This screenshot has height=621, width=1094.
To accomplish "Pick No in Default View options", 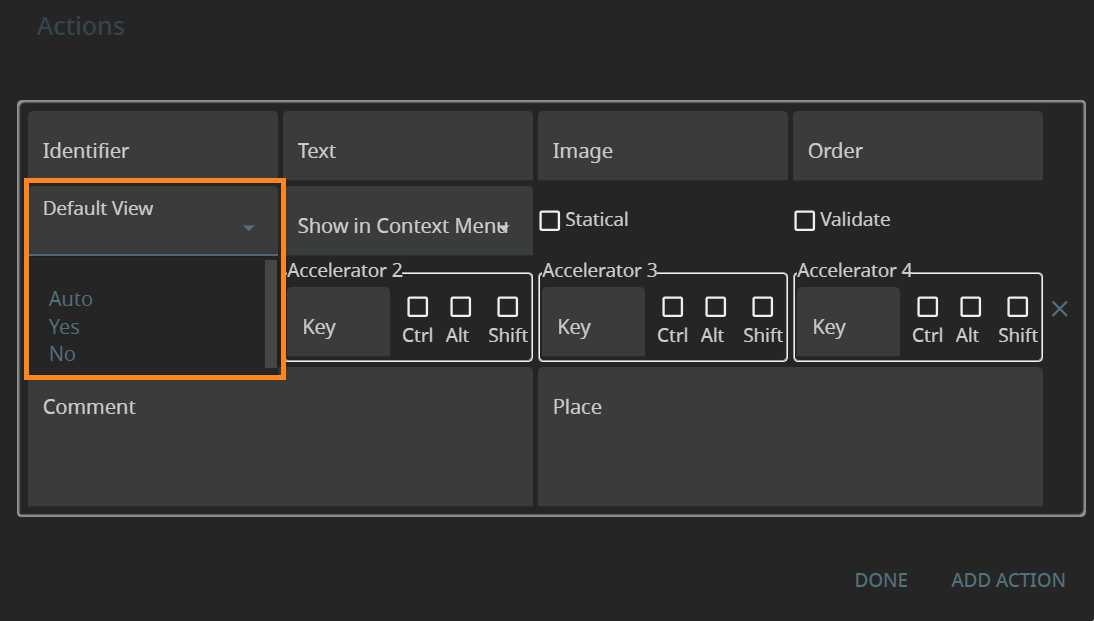I will [62, 354].
